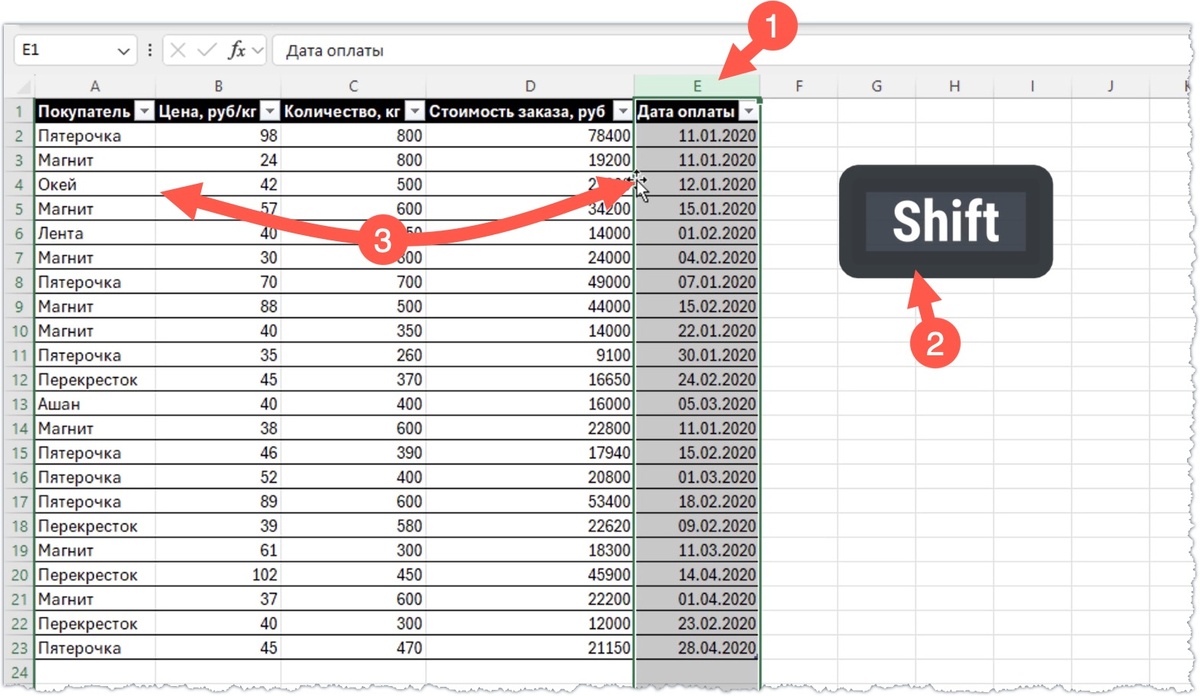Select column C header
Screen dimensions: 1200x696
coord(354,87)
